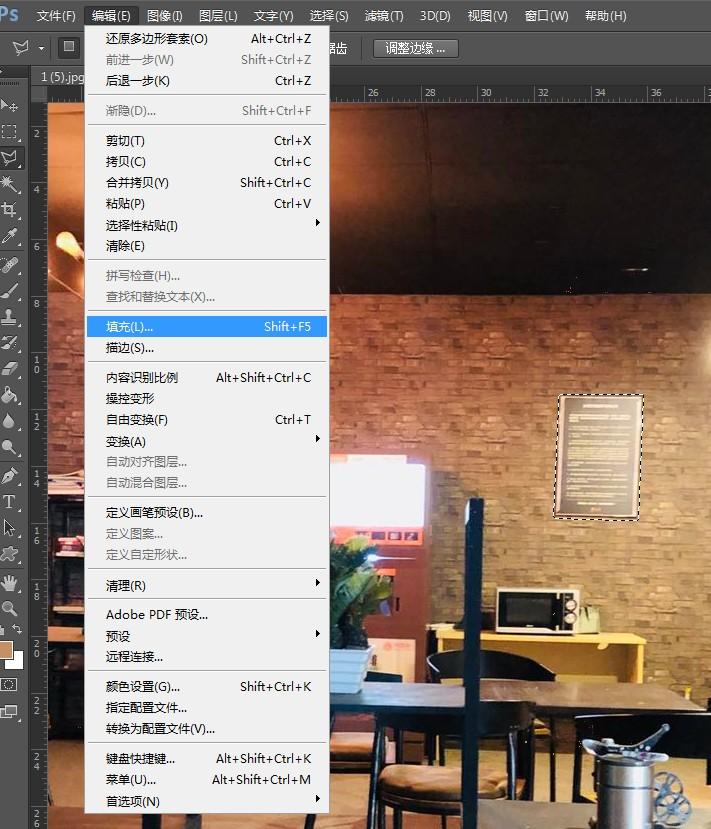
Task: Select the Hand tool
Action: pos(10,584)
